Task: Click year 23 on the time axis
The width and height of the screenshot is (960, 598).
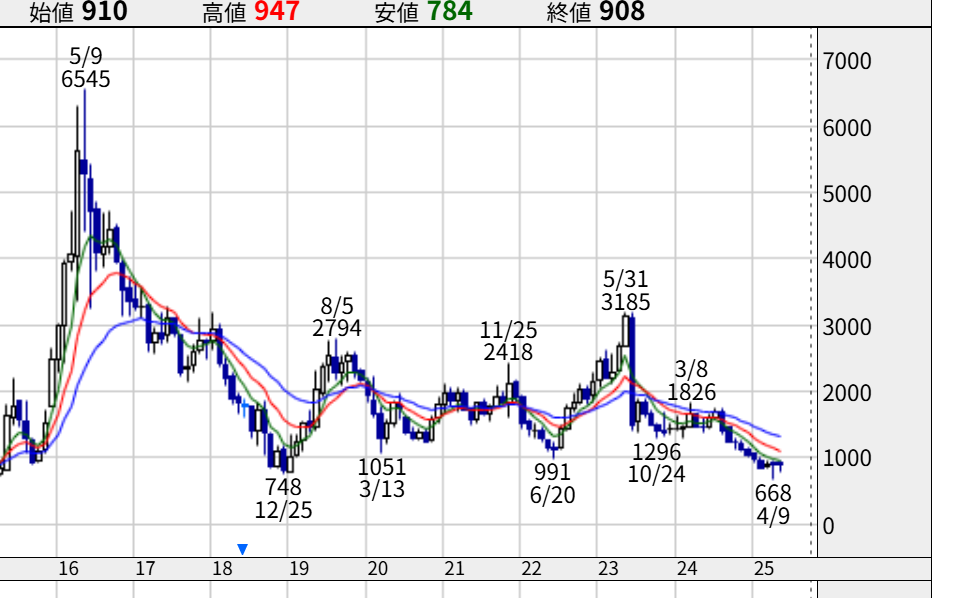Action: click(x=609, y=569)
